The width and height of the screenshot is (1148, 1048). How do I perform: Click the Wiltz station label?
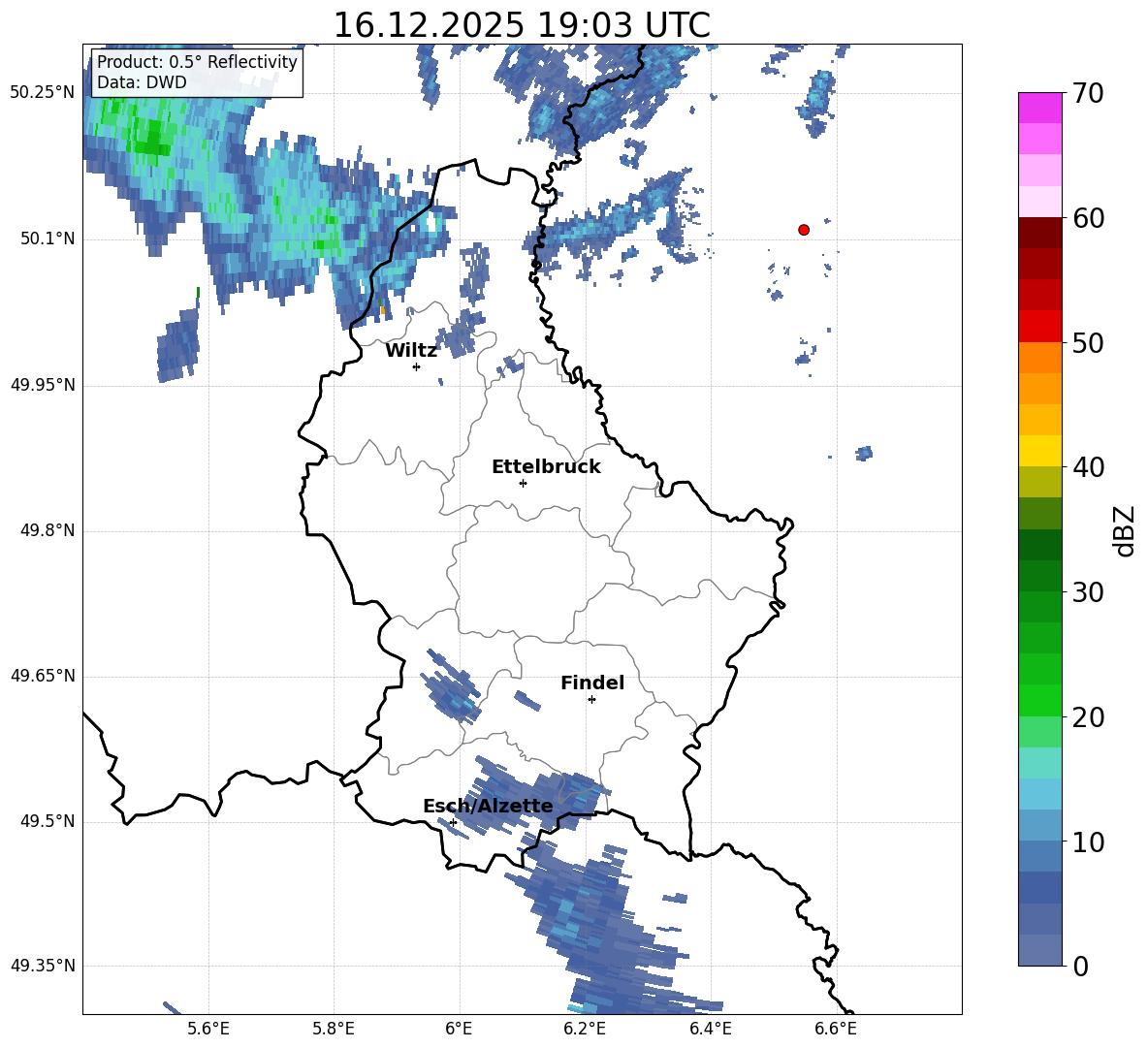[x=411, y=351]
